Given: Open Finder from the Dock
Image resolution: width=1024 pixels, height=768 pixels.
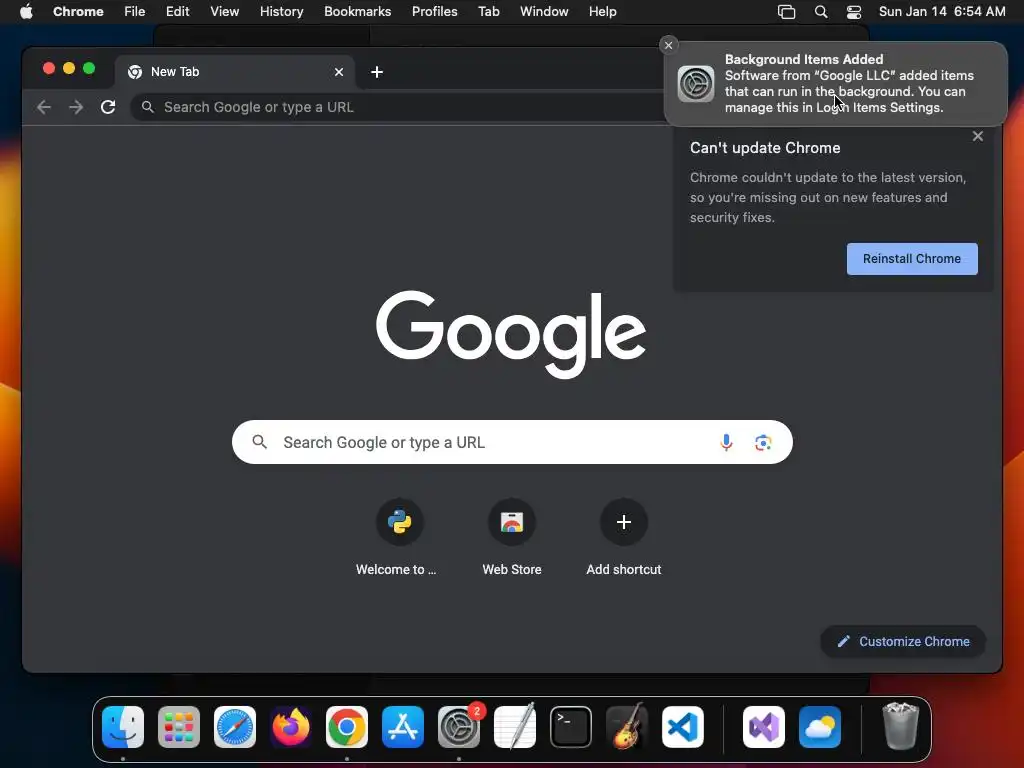Looking at the screenshot, I should [123, 727].
